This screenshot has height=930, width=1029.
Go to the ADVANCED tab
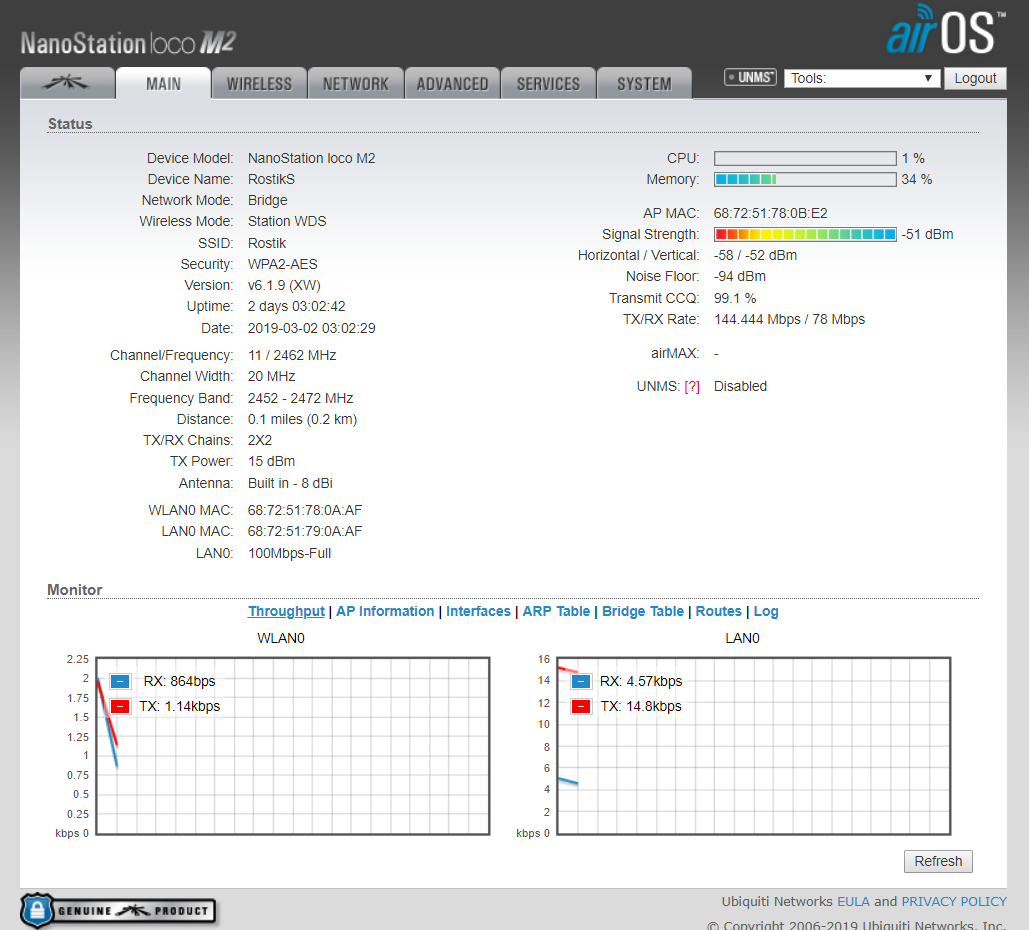pyautogui.click(x=452, y=83)
